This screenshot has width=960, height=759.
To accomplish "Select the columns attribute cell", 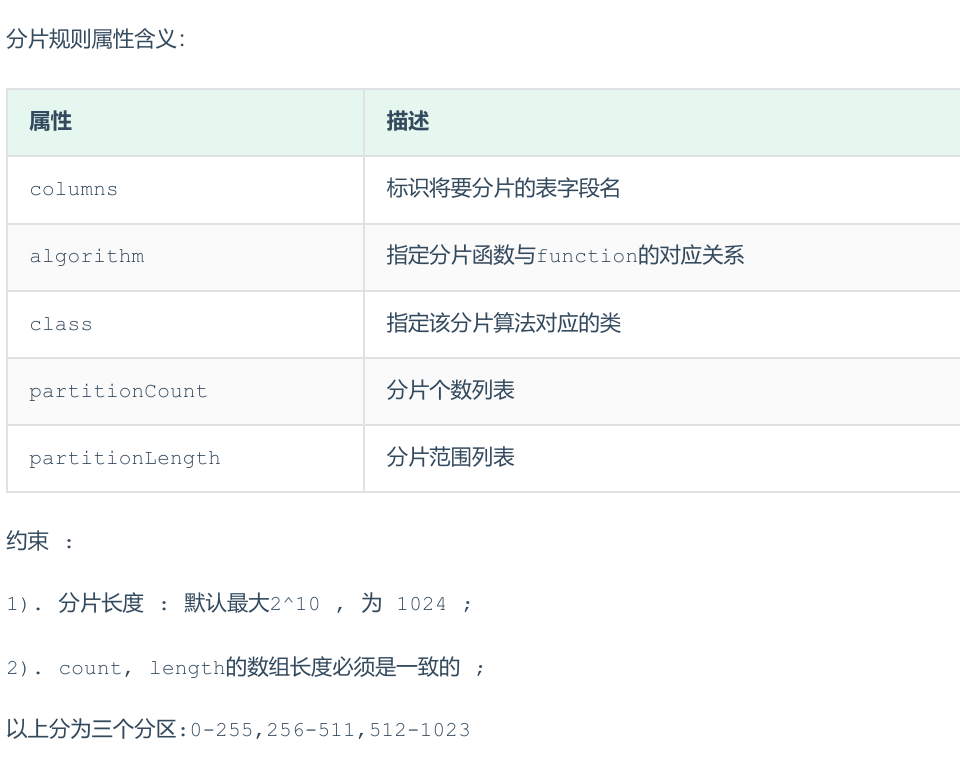I will tap(74, 190).
